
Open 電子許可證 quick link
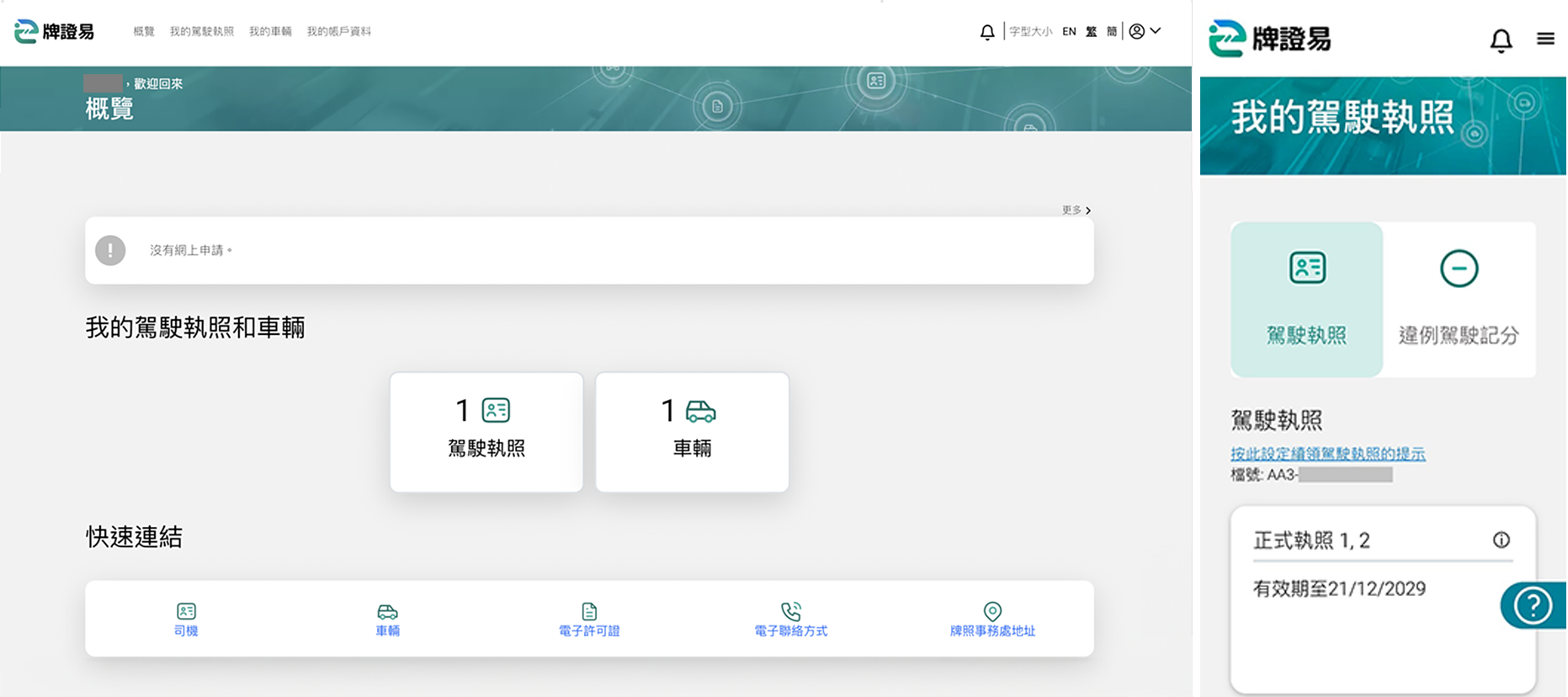589,620
